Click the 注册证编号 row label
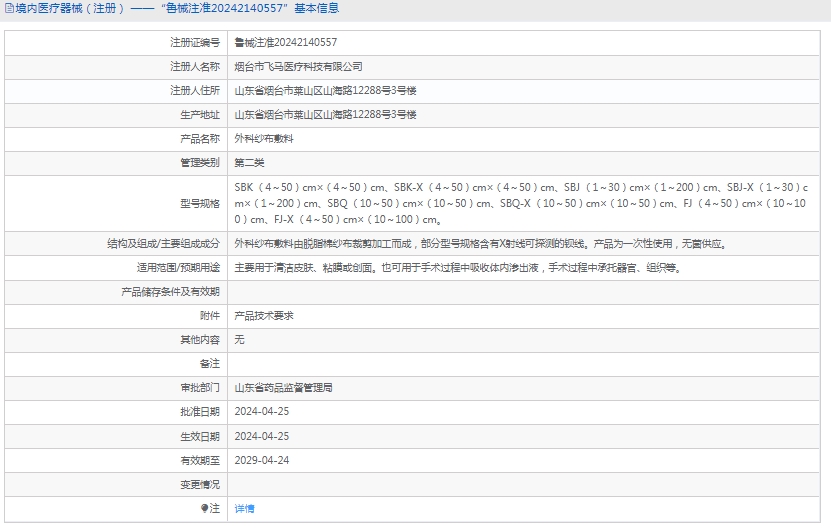The height and width of the screenshot is (529, 831). pyautogui.click(x=195, y=43)
